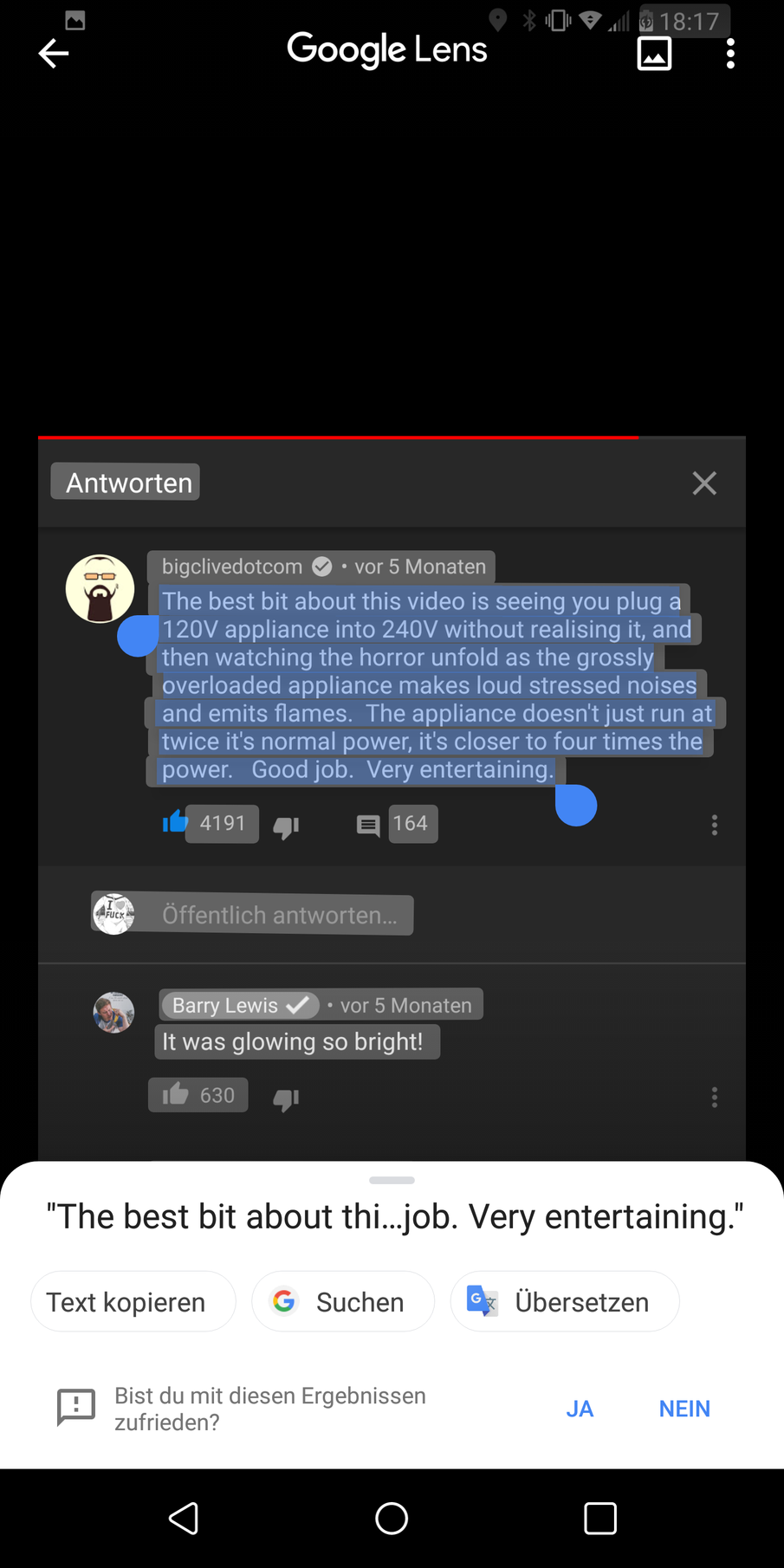Tap the thumbs-up icon with 4191 likes
The width and height of the screenshot is (784, 1568).
(x=175, y=821)
